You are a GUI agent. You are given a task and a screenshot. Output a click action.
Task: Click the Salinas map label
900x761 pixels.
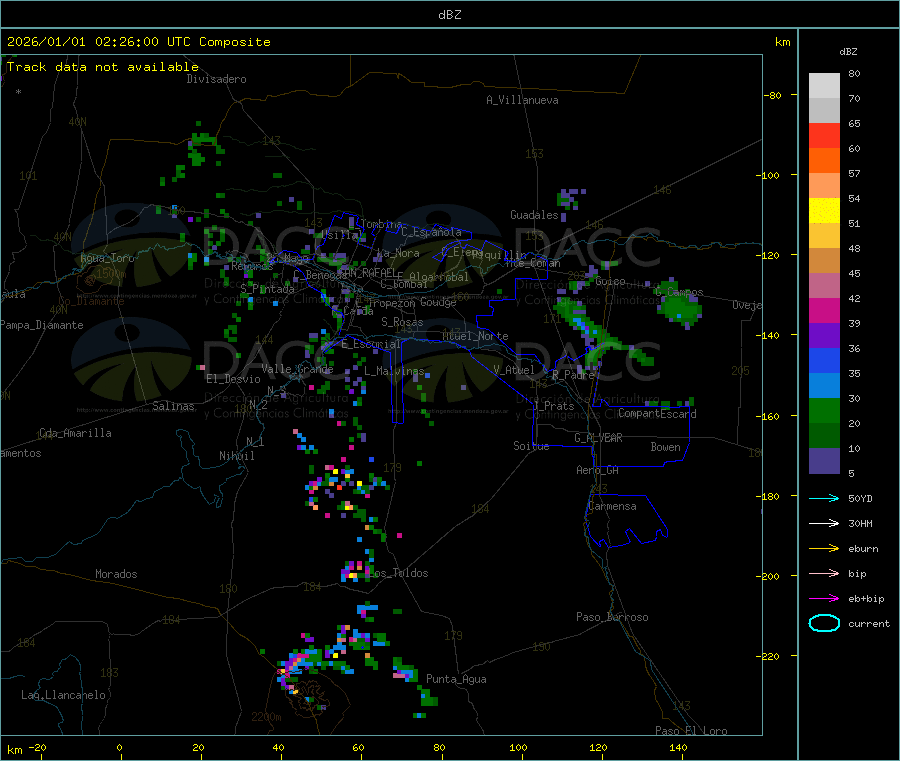tap(173, 406)
